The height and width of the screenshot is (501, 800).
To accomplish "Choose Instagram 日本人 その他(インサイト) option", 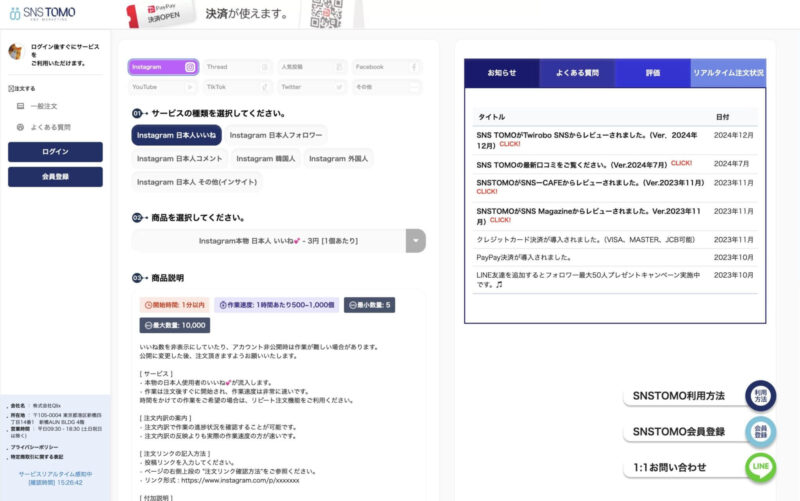I will pyautogui.click(x=197, y=182).
